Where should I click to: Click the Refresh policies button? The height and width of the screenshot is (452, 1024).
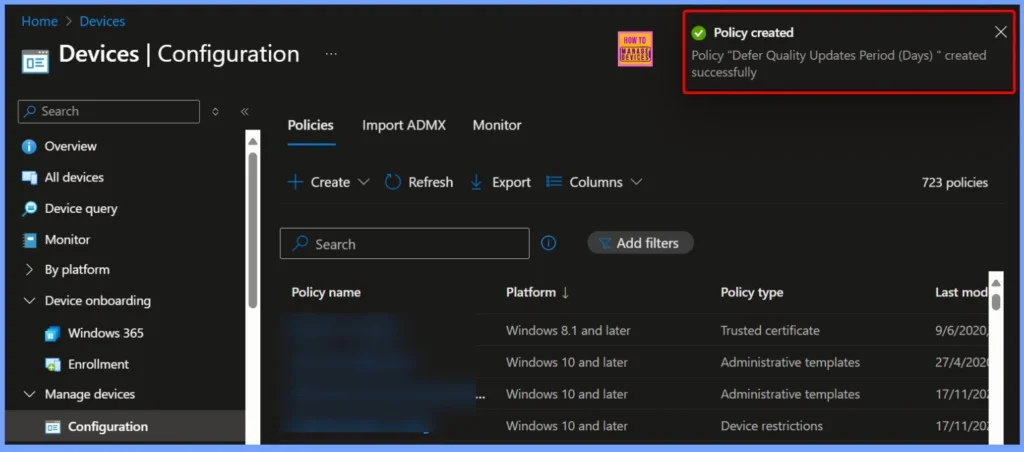(419, 182)
